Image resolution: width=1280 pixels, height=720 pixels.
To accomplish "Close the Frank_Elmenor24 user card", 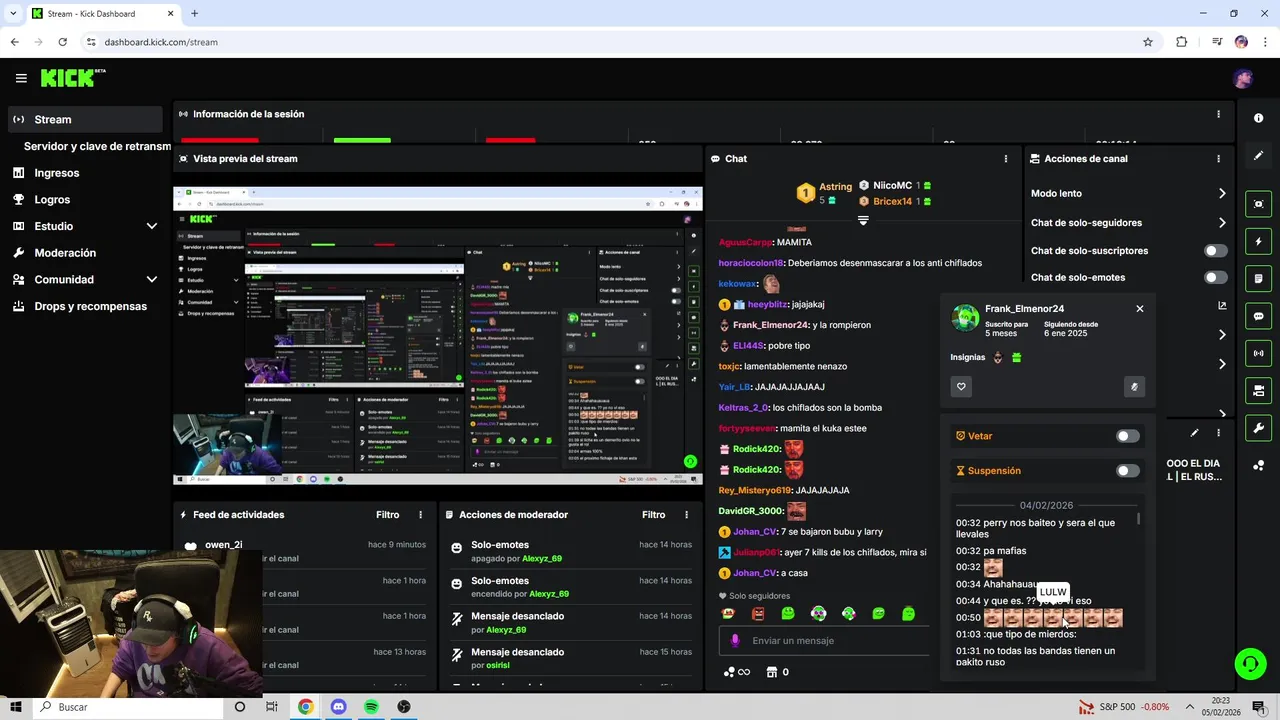I will coord(1140,309).
